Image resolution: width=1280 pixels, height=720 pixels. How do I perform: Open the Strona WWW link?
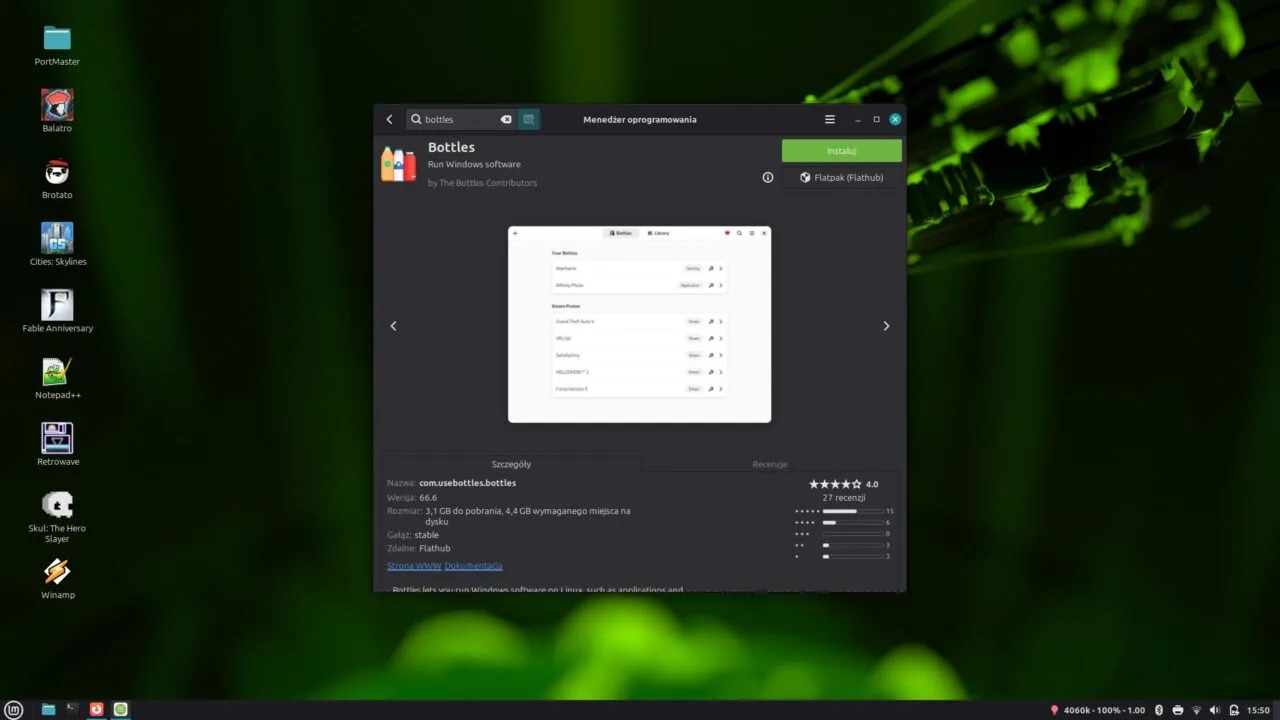click(414, 566)
